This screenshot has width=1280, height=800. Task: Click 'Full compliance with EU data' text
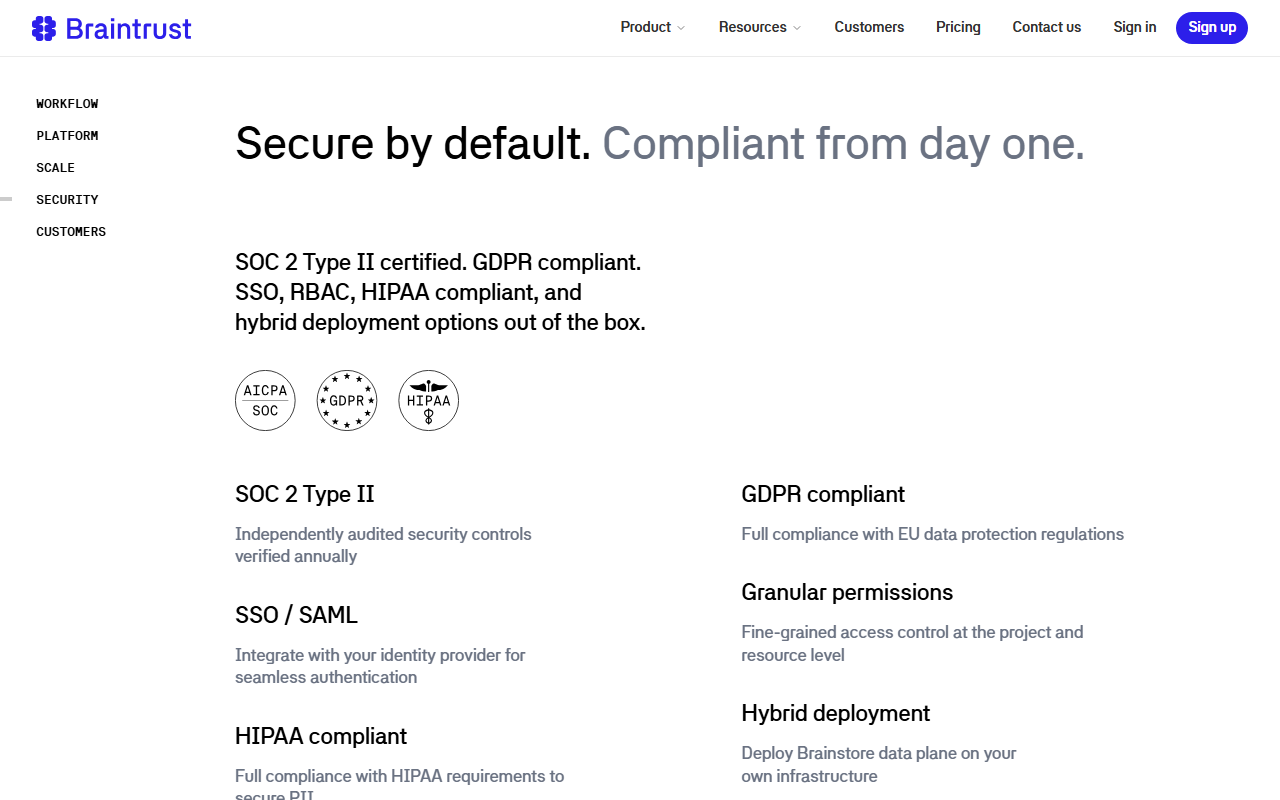932,534
